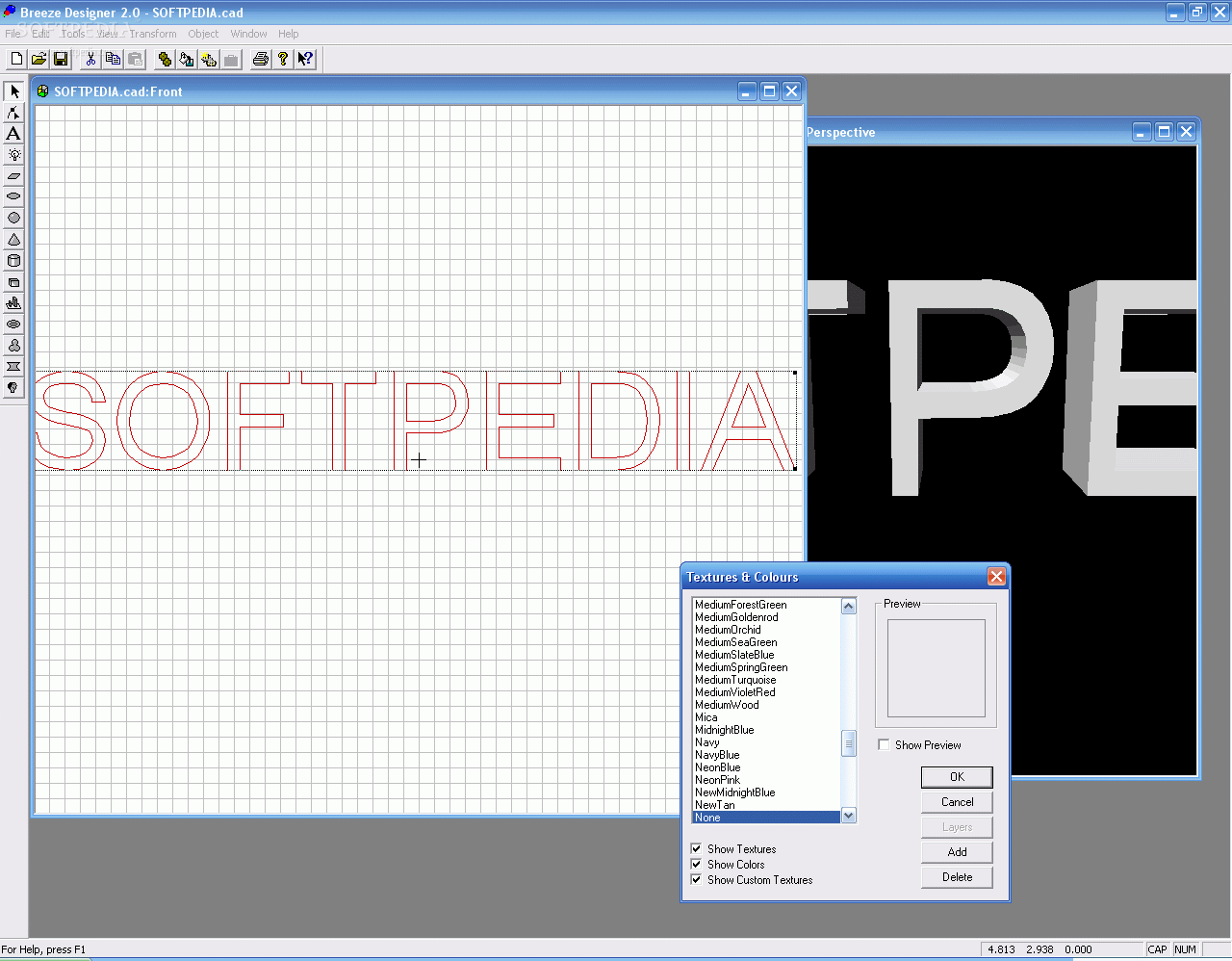This screenshot has width=1232, height=961.
Task: Open the Object menu
Action: (x=203, y=34)
